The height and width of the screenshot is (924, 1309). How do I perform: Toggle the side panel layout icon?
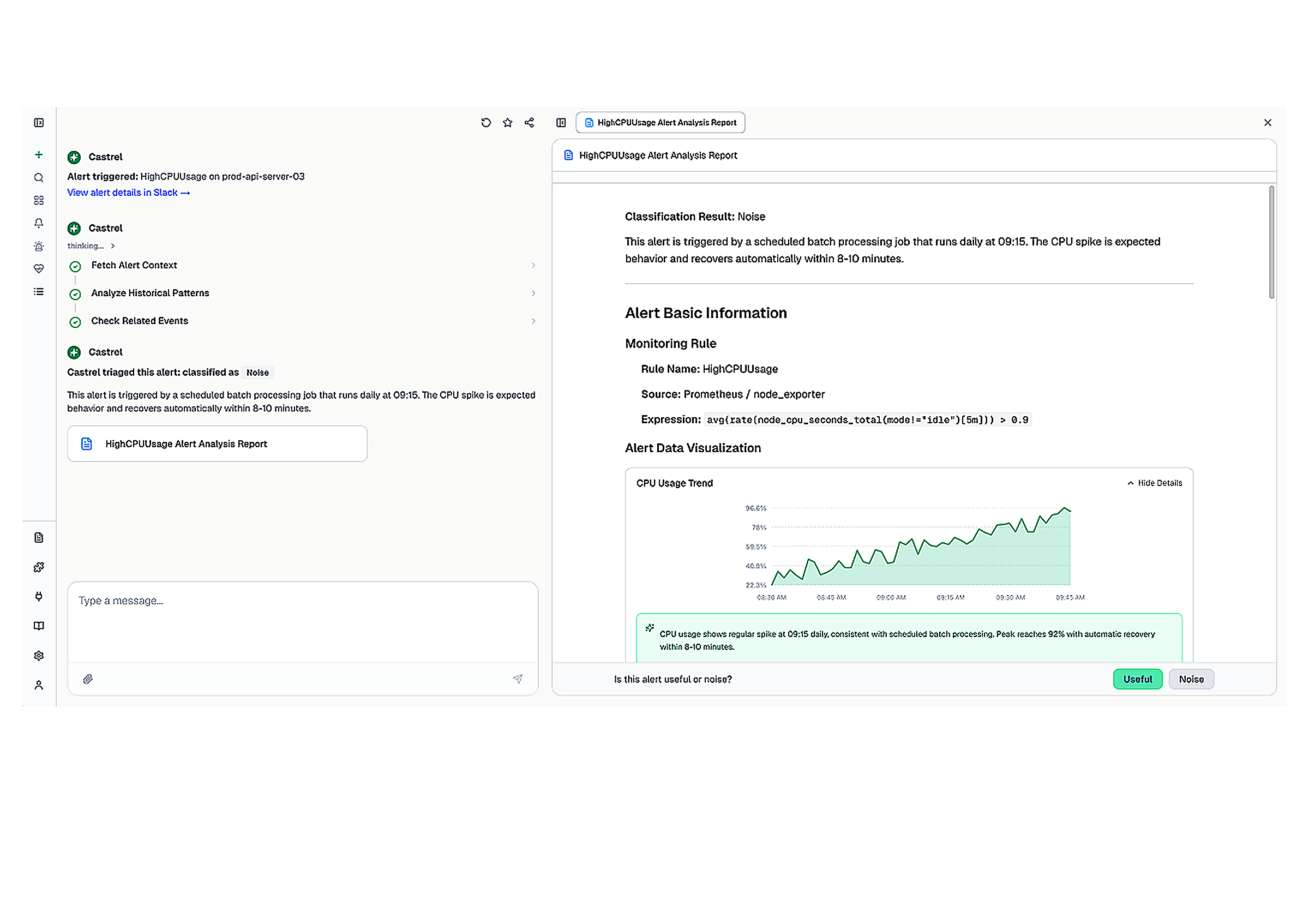coord(562,122)
